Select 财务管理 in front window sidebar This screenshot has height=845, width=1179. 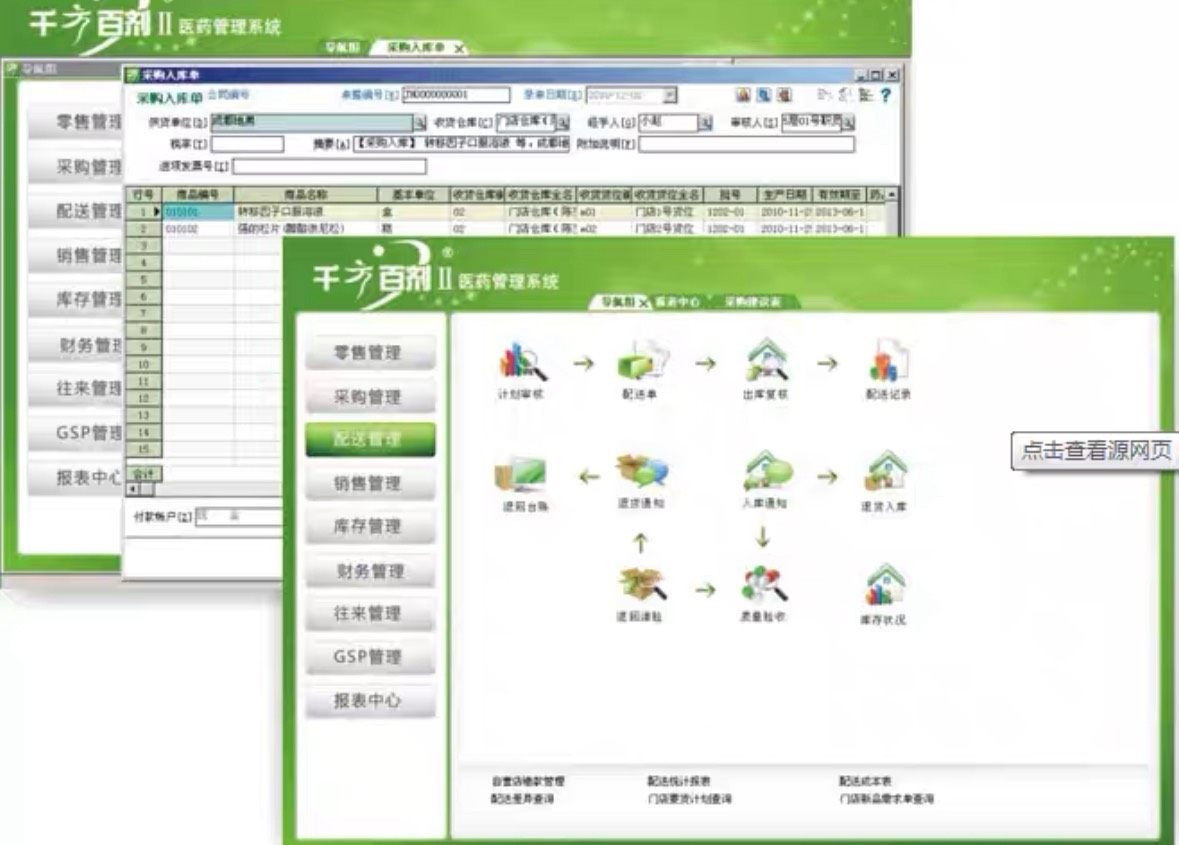370,571
